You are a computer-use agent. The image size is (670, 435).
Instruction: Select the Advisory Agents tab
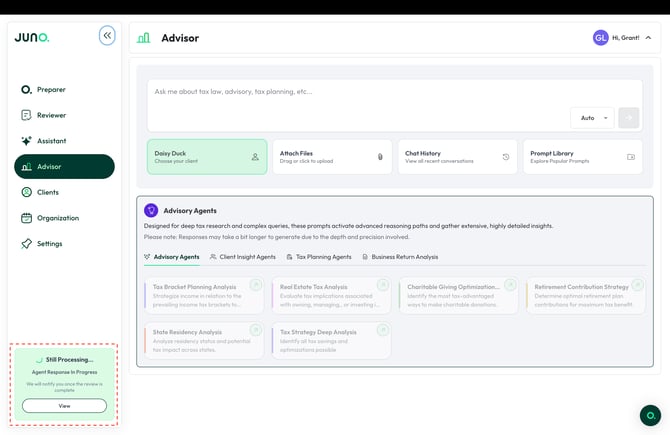[x=172, y=257]
